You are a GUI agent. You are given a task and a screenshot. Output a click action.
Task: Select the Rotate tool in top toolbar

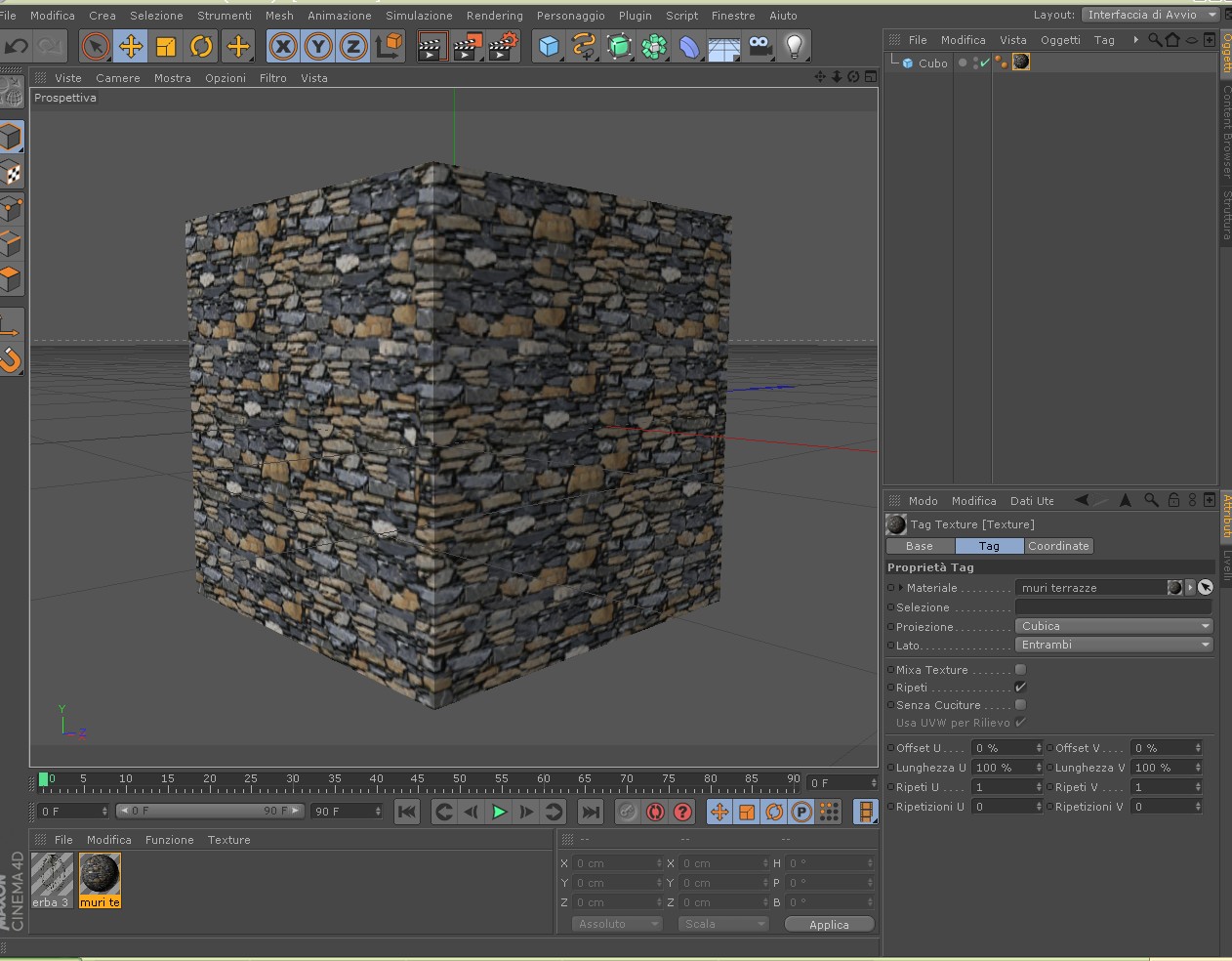201,46
